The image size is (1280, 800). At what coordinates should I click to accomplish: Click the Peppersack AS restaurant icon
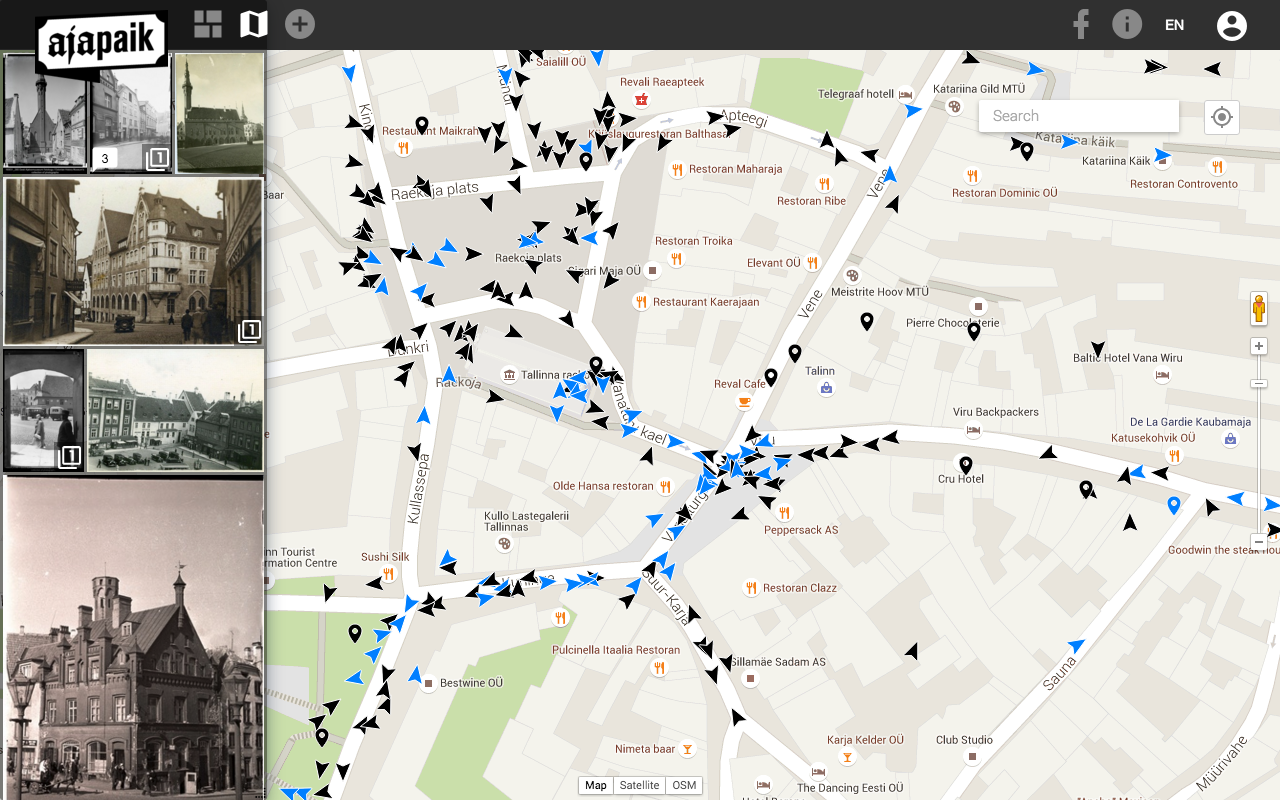click(785, 513)
